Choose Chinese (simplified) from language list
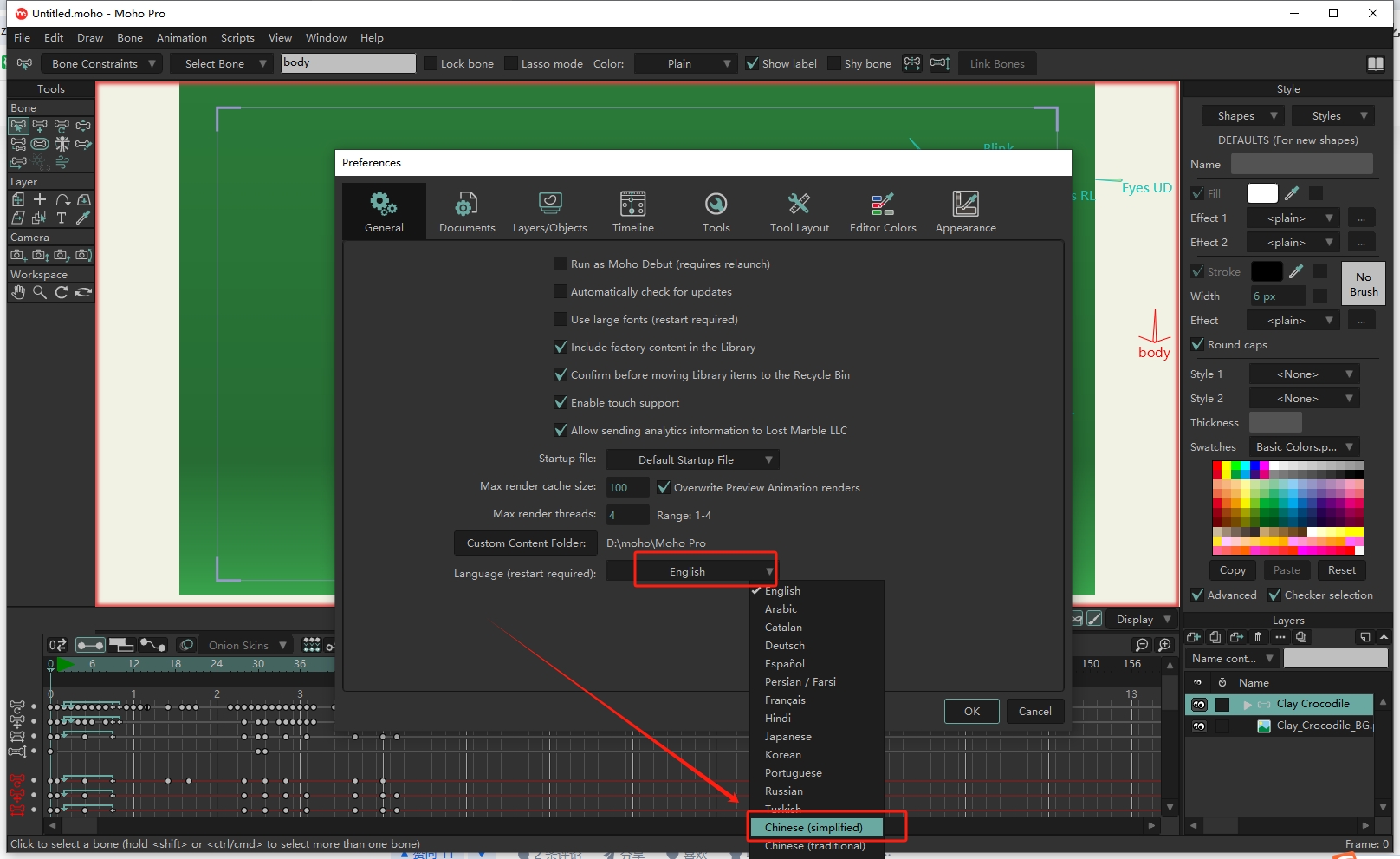This screenshot has width=1400, height=859. tap(813, 828)
